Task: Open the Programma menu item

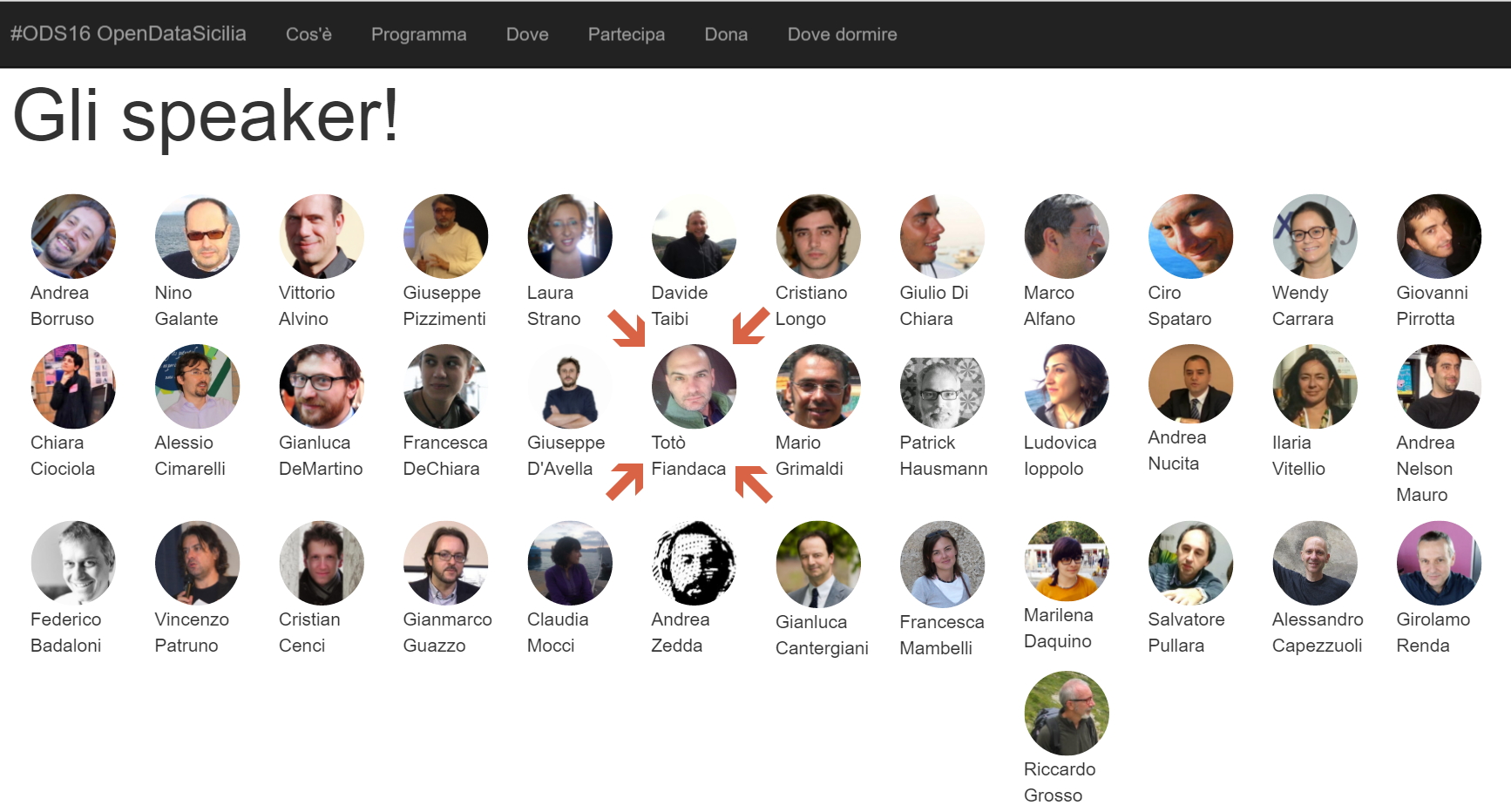Action: [418, 35]
